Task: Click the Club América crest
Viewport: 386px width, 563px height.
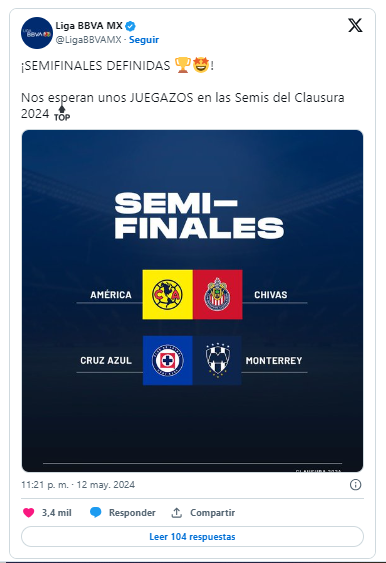Action: tap(167, 295)
